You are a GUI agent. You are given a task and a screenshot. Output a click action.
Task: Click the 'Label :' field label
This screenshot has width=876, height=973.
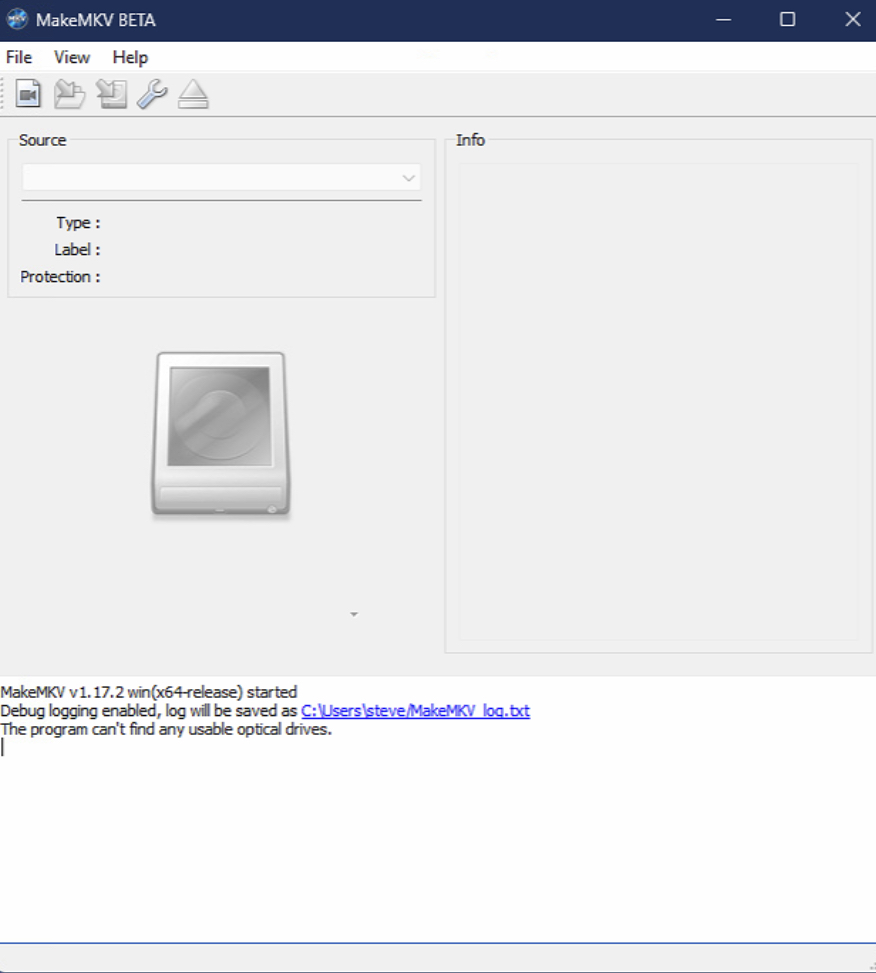point(77,249)
